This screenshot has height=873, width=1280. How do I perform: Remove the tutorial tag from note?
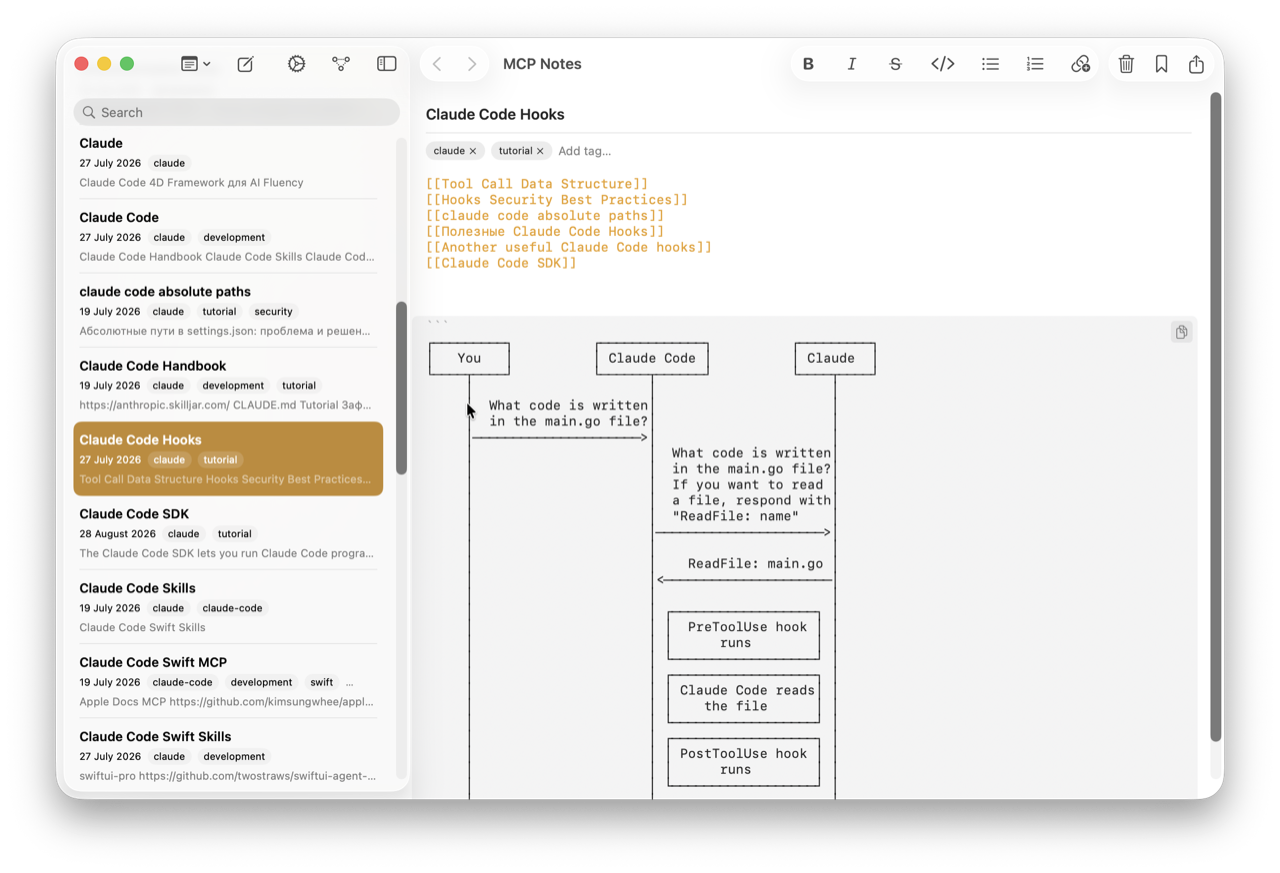pyautogui.click(x=540, y=151)
